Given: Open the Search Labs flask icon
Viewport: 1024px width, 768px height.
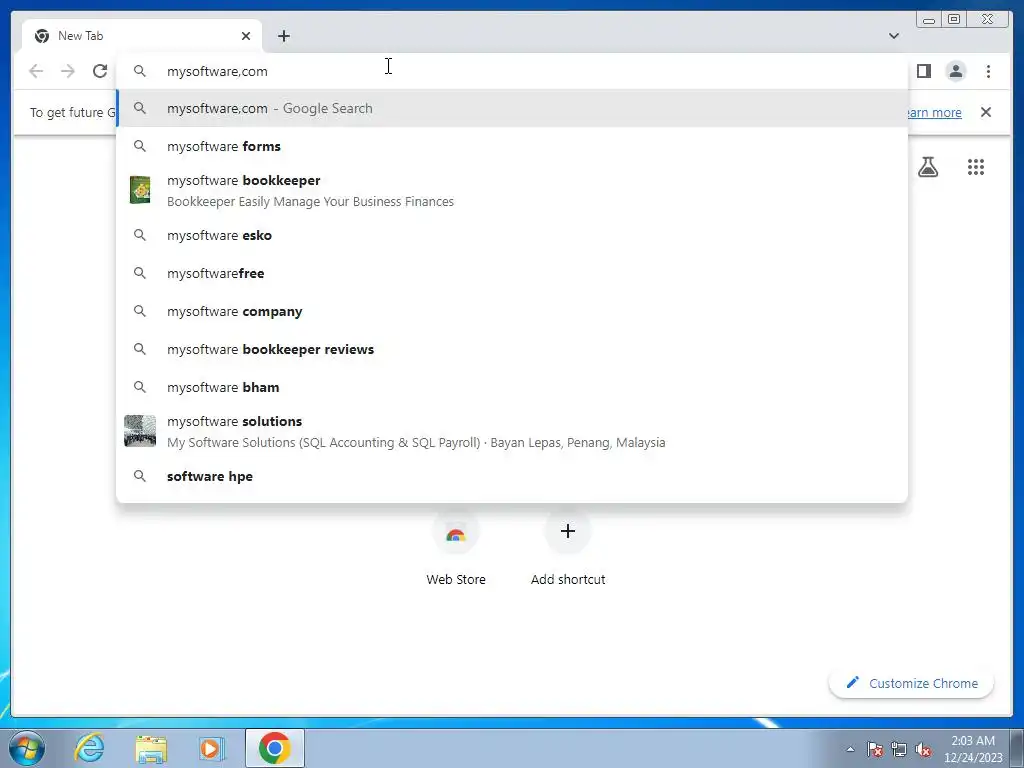Looking at the screenshot, I should click(x=928, y=167).
